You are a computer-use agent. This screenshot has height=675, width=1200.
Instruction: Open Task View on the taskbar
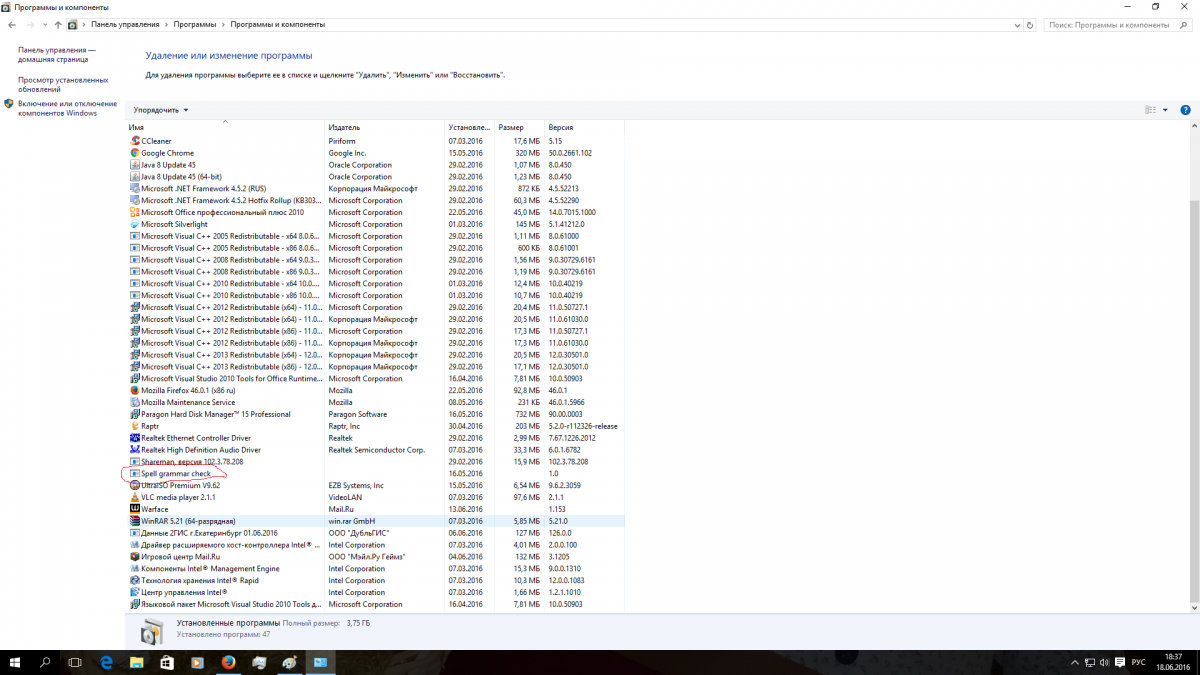pos(75,663)
